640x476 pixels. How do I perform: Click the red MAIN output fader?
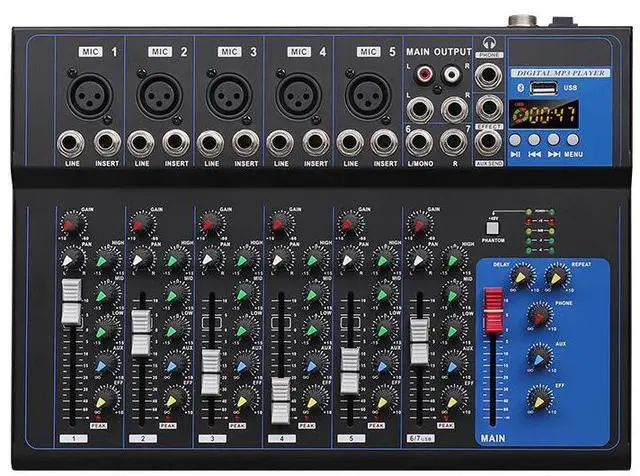[493, 313]
